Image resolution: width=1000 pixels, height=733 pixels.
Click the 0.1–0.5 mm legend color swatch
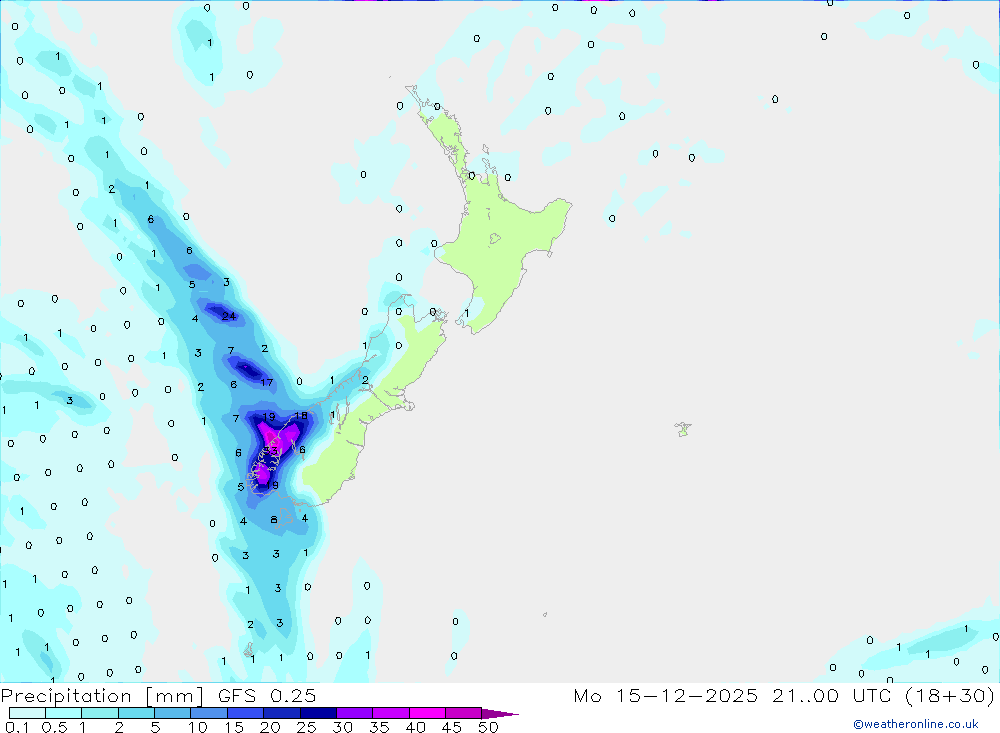27,713
